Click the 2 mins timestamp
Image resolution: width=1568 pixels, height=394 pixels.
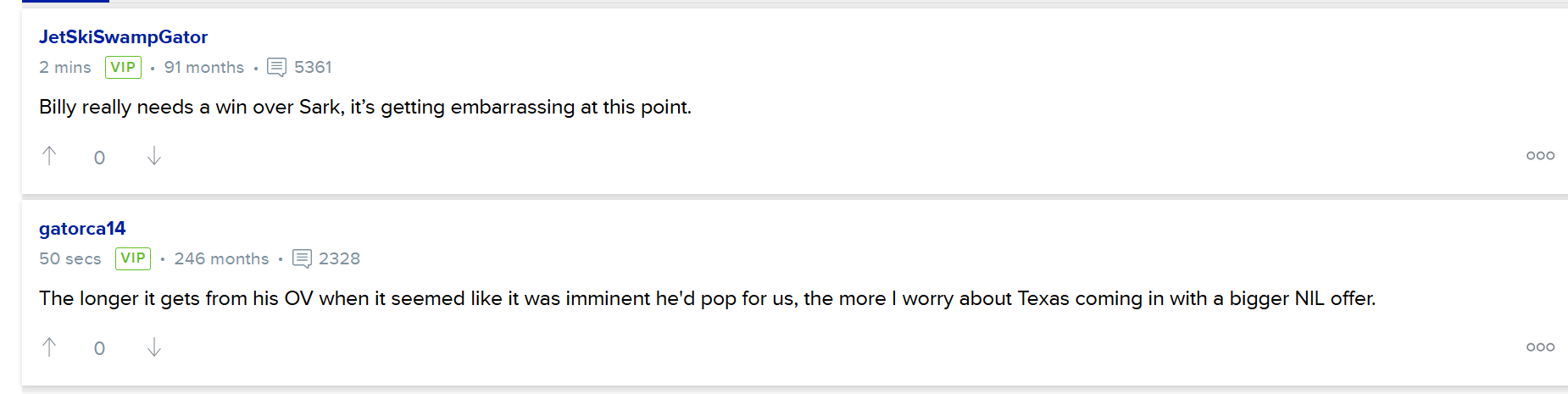65,67
